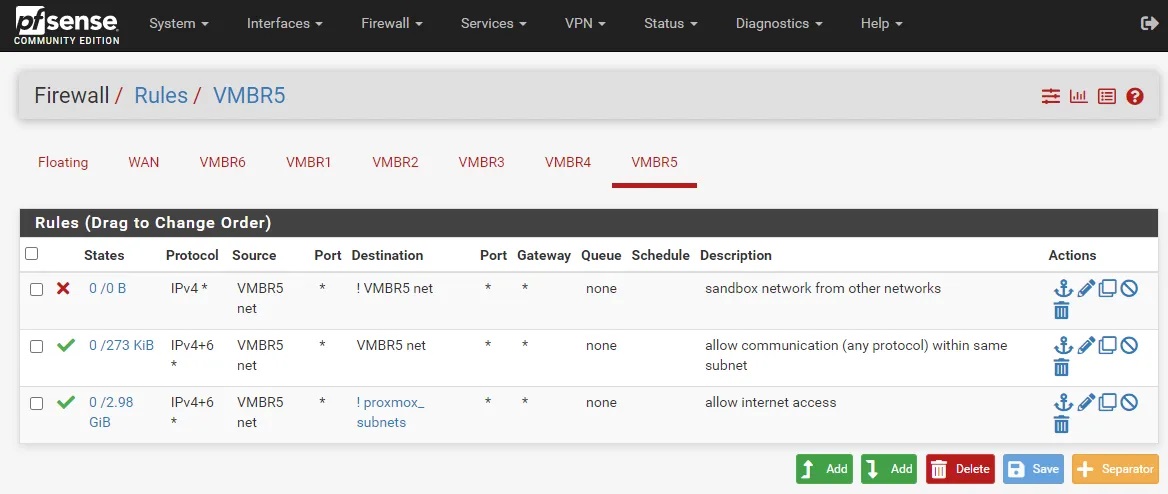Click red X block icon on sandbox rule
Screen dimensions: 1168x494
pos(63,288)
